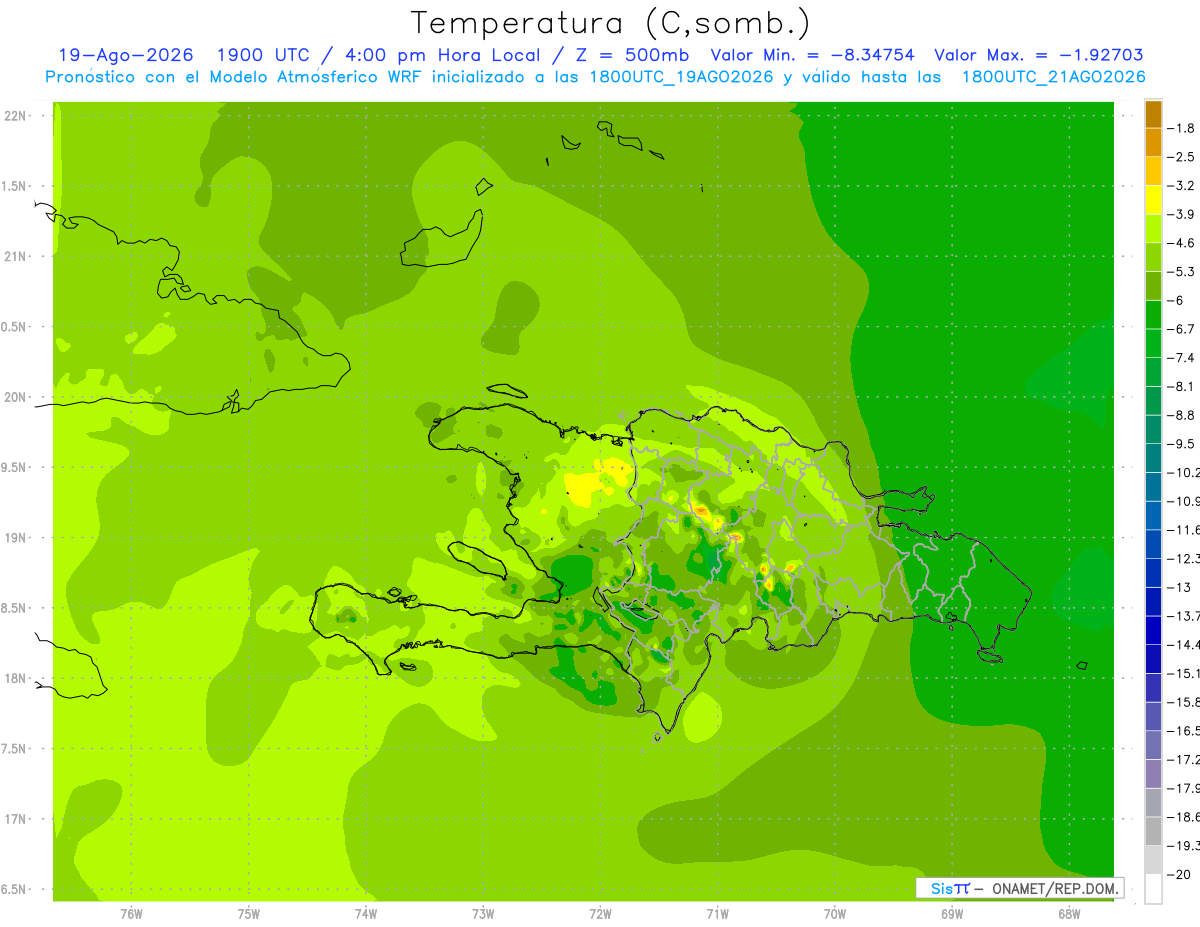Click the '71W' longitude axis label

[717, 913]
